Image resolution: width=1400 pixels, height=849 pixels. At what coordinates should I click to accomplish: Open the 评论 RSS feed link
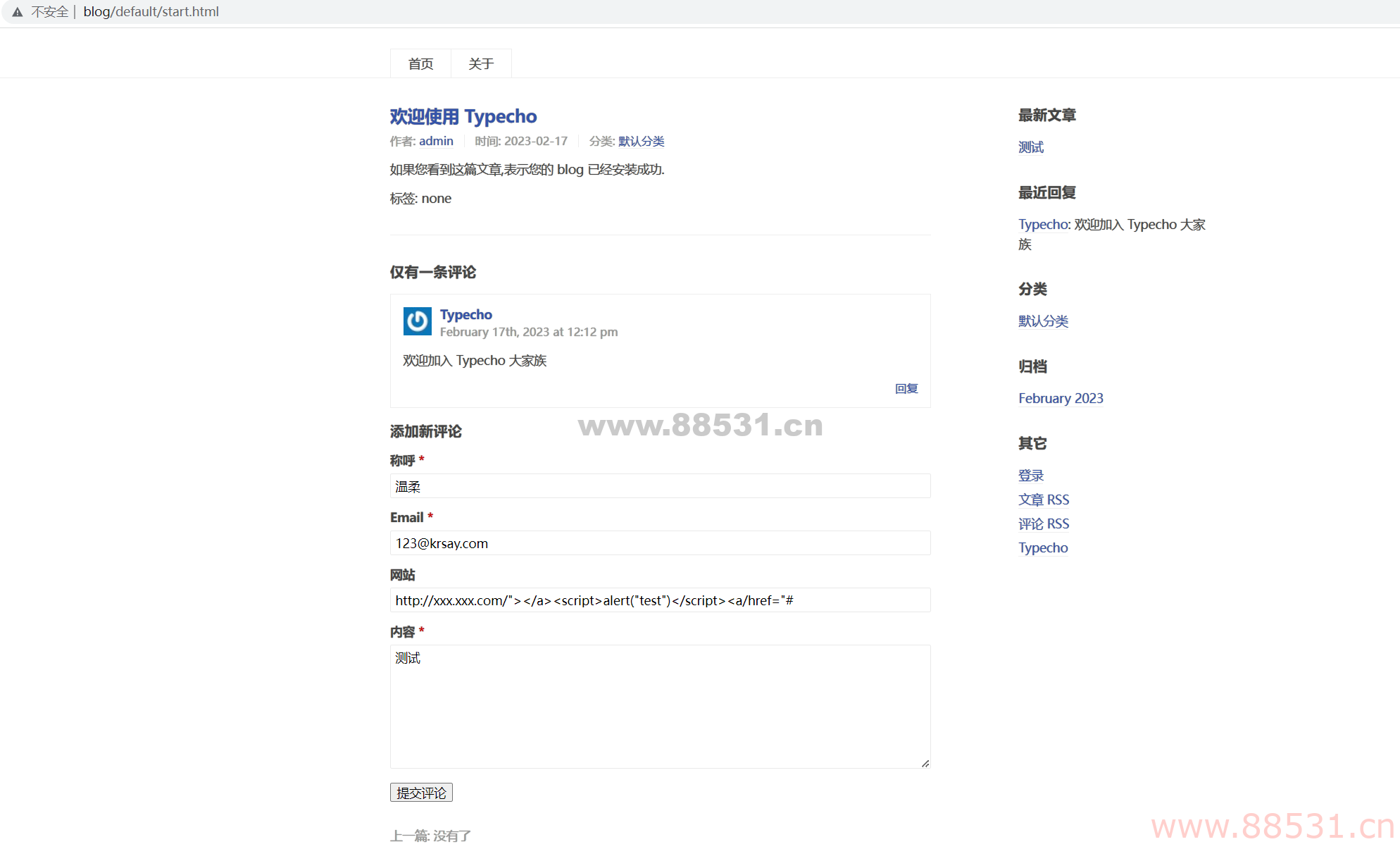(x=1044, y=523)
